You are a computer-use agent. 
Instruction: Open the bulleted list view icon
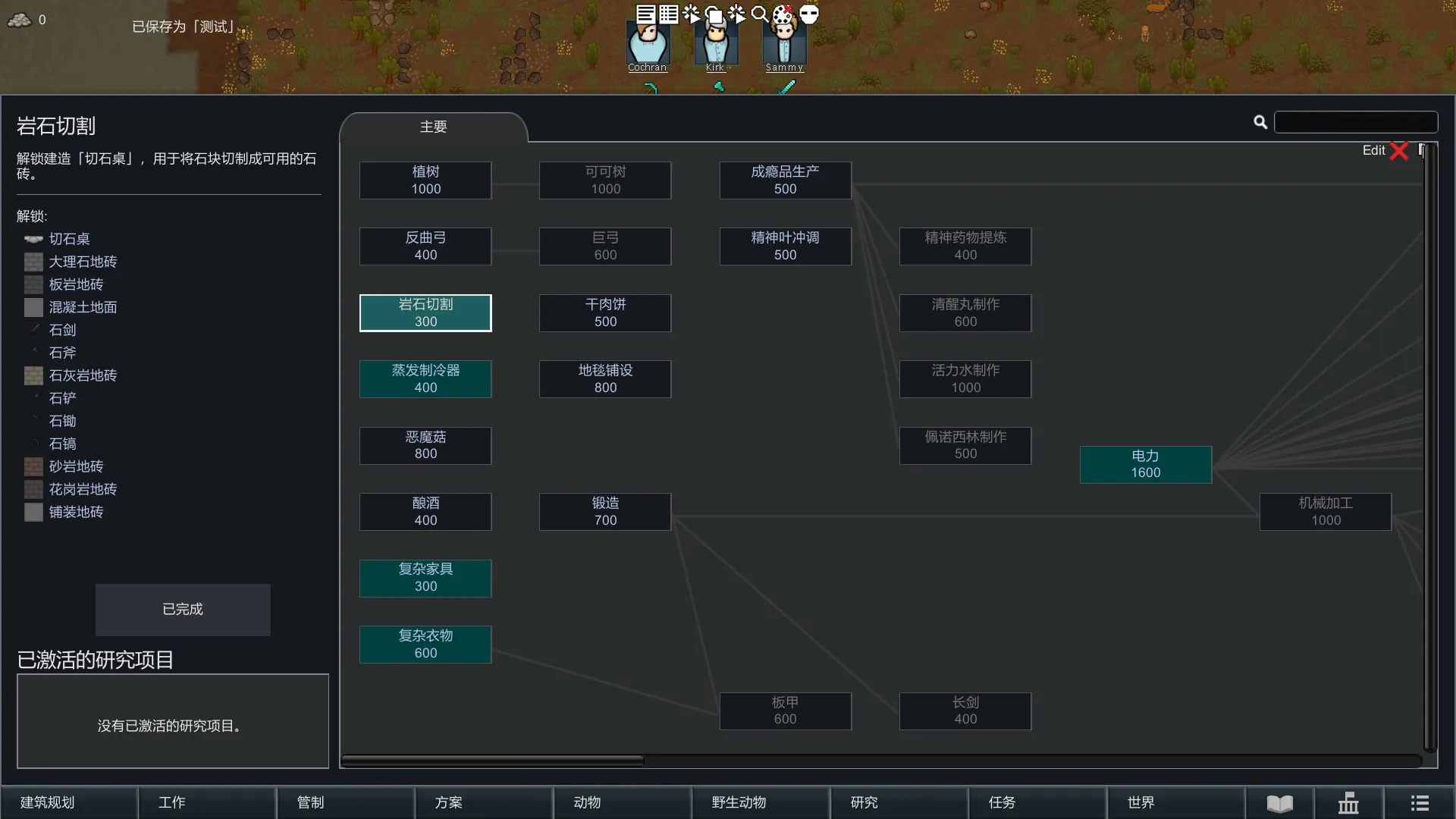pos(668,14)
